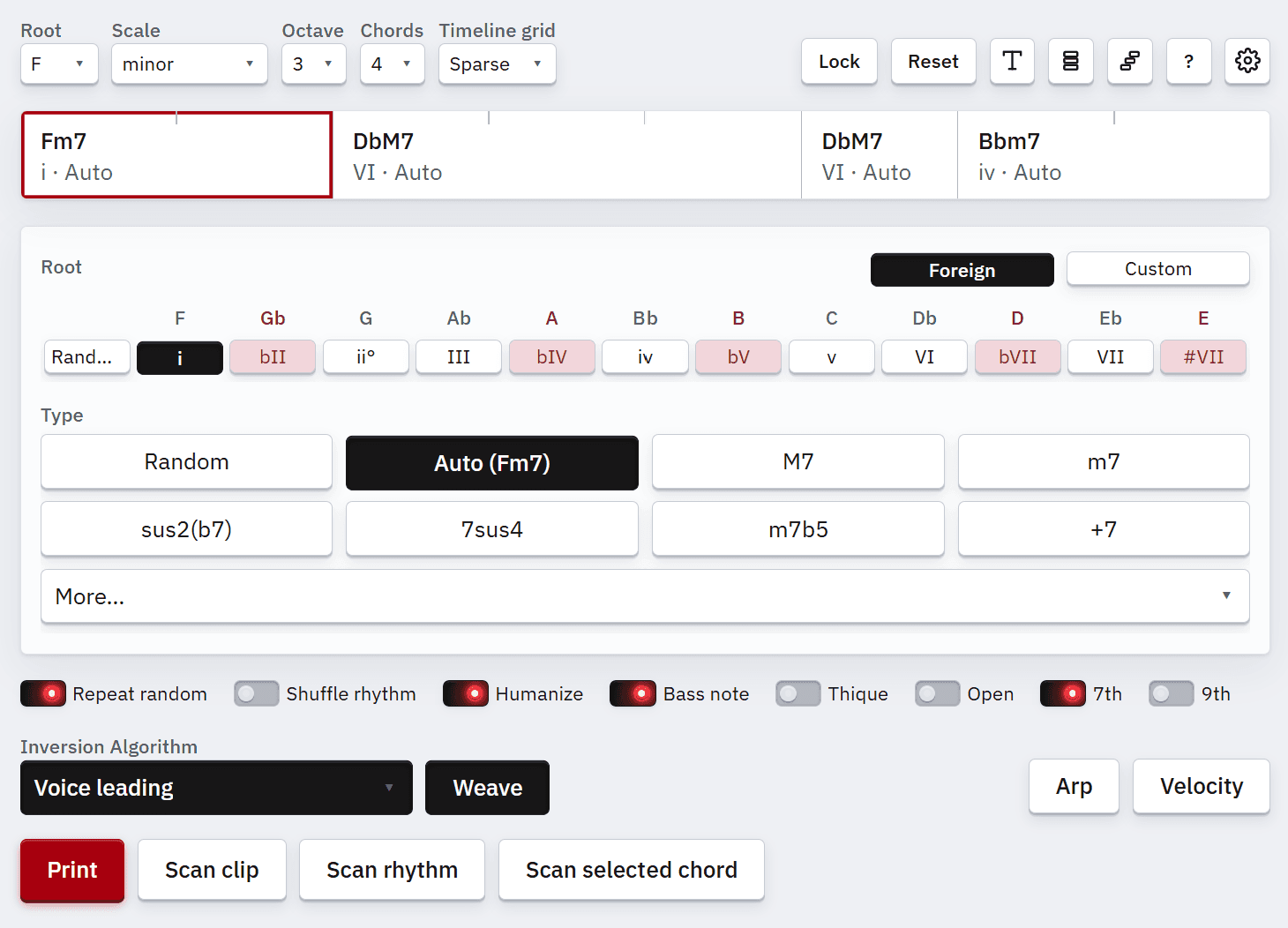Image resolution: width=1288 pixels, height=928 pixels.
Task: Toggle Bass note switch
Action: point(633,694)
